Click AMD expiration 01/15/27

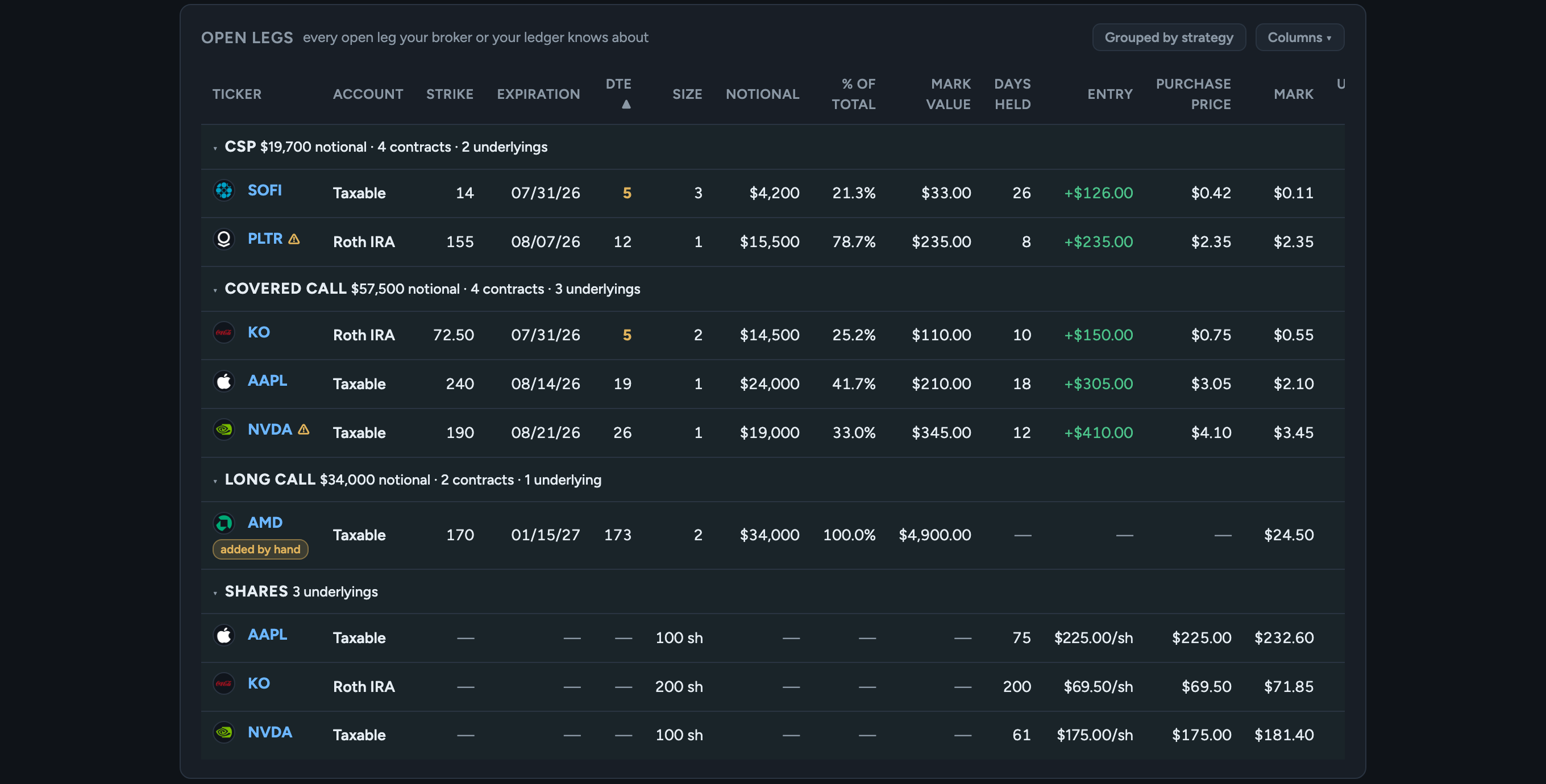point(546,535)
